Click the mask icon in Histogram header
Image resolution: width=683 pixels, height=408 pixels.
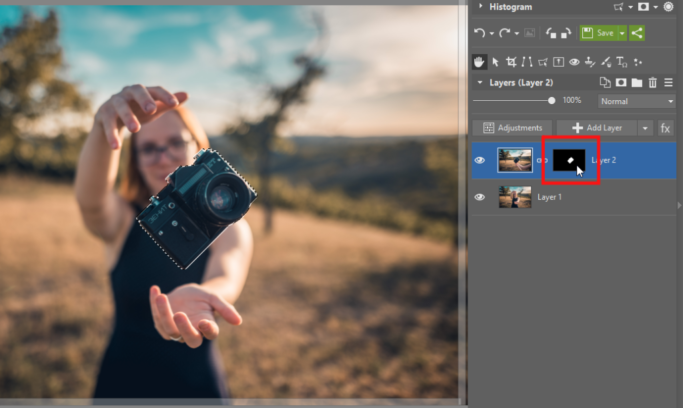643,7
